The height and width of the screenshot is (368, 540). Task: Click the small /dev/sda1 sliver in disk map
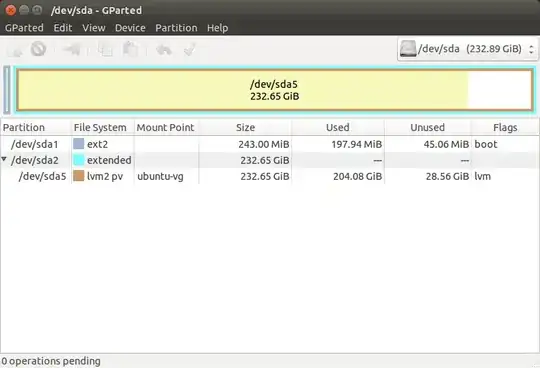click(7, 90)
